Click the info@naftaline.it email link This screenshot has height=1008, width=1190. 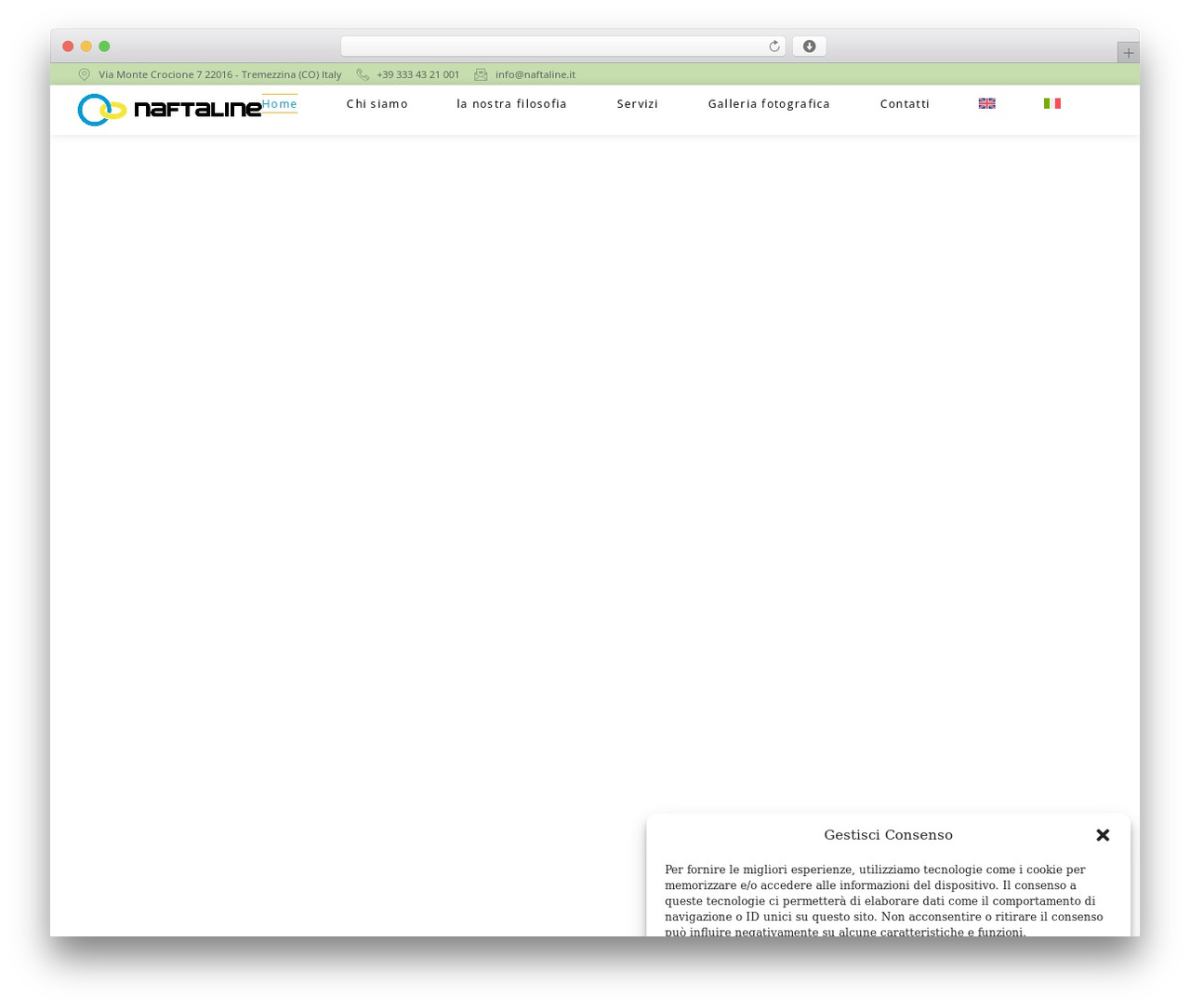click(535, 74)
